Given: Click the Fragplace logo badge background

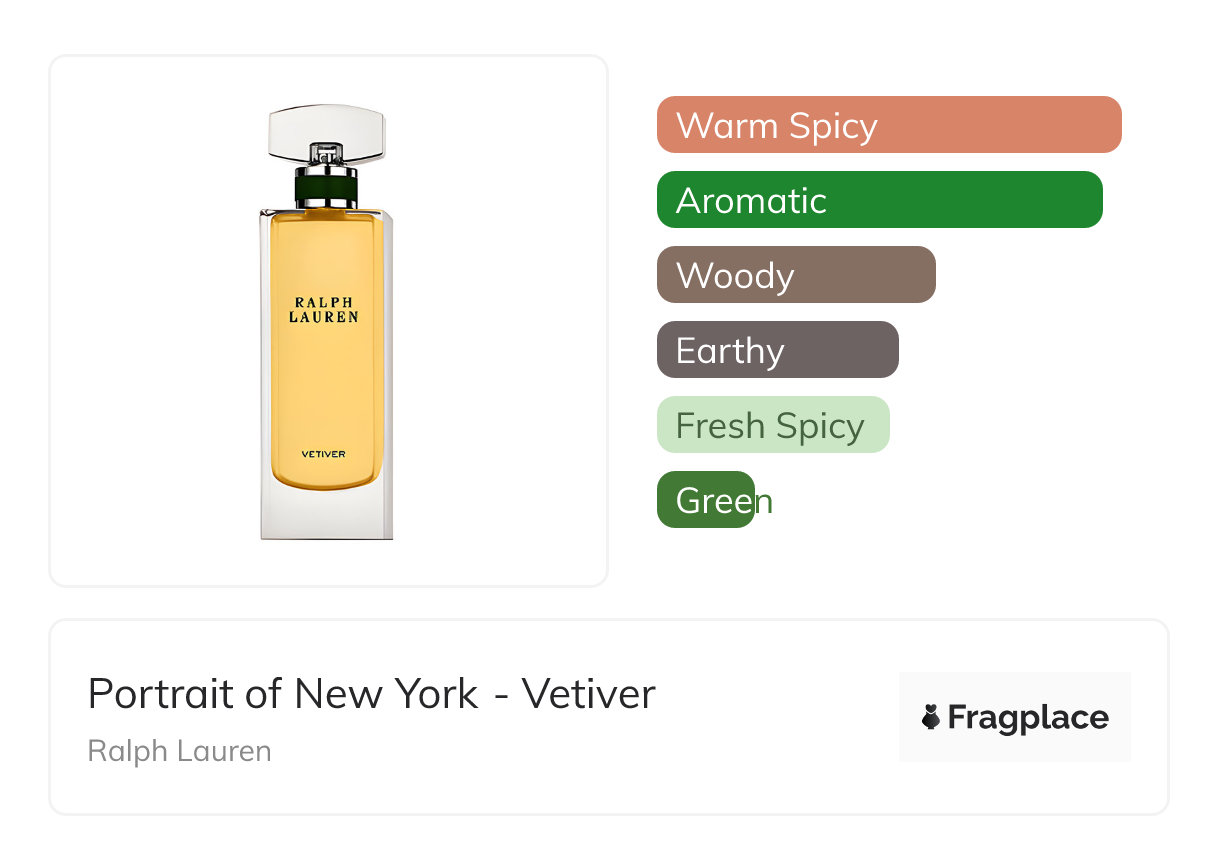Looking at the screenshot, I should (x=1015, y=688).
